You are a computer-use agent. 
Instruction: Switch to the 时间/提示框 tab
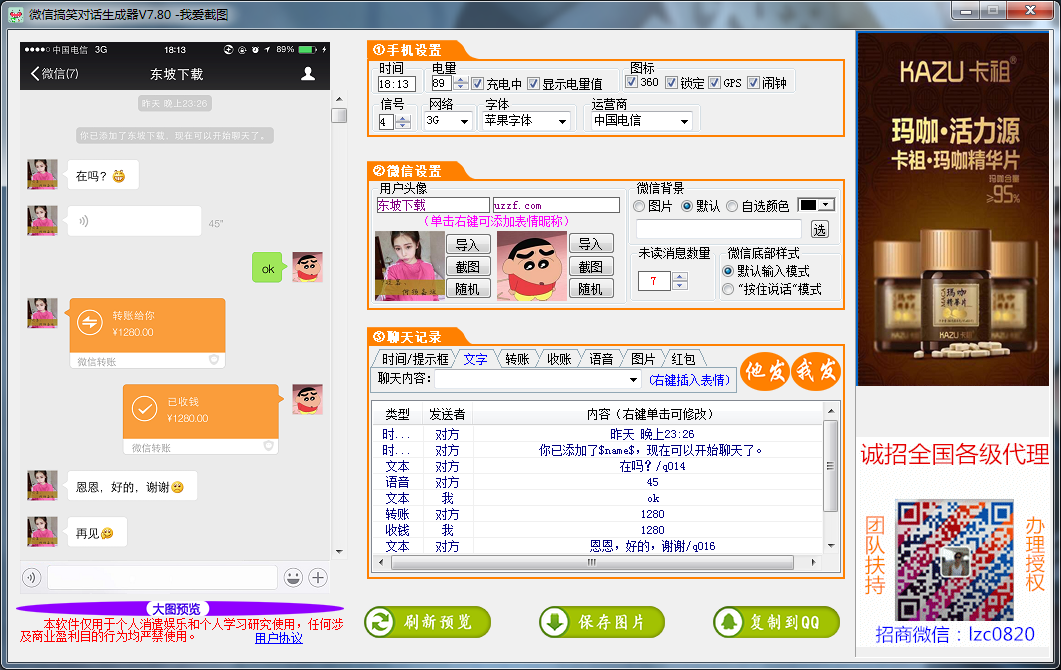(415, 359)
